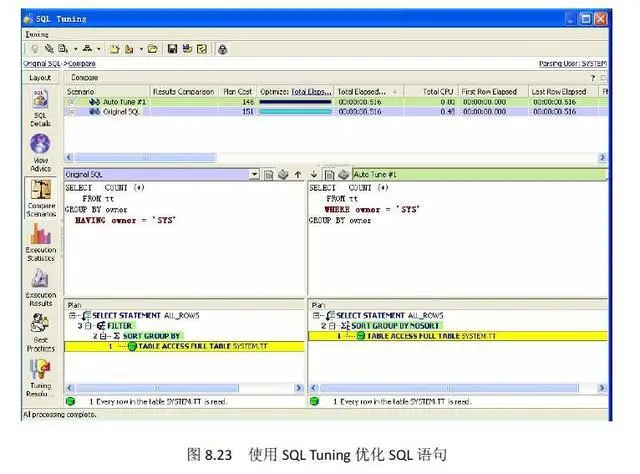Open View Advice in the layout sidebar
Screen dimensions: 640x474
point(40,153)
